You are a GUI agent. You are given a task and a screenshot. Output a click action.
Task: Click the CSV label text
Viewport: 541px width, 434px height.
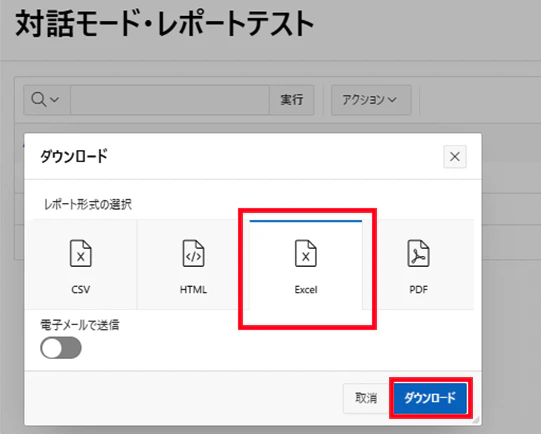click(x=81, y=289)
